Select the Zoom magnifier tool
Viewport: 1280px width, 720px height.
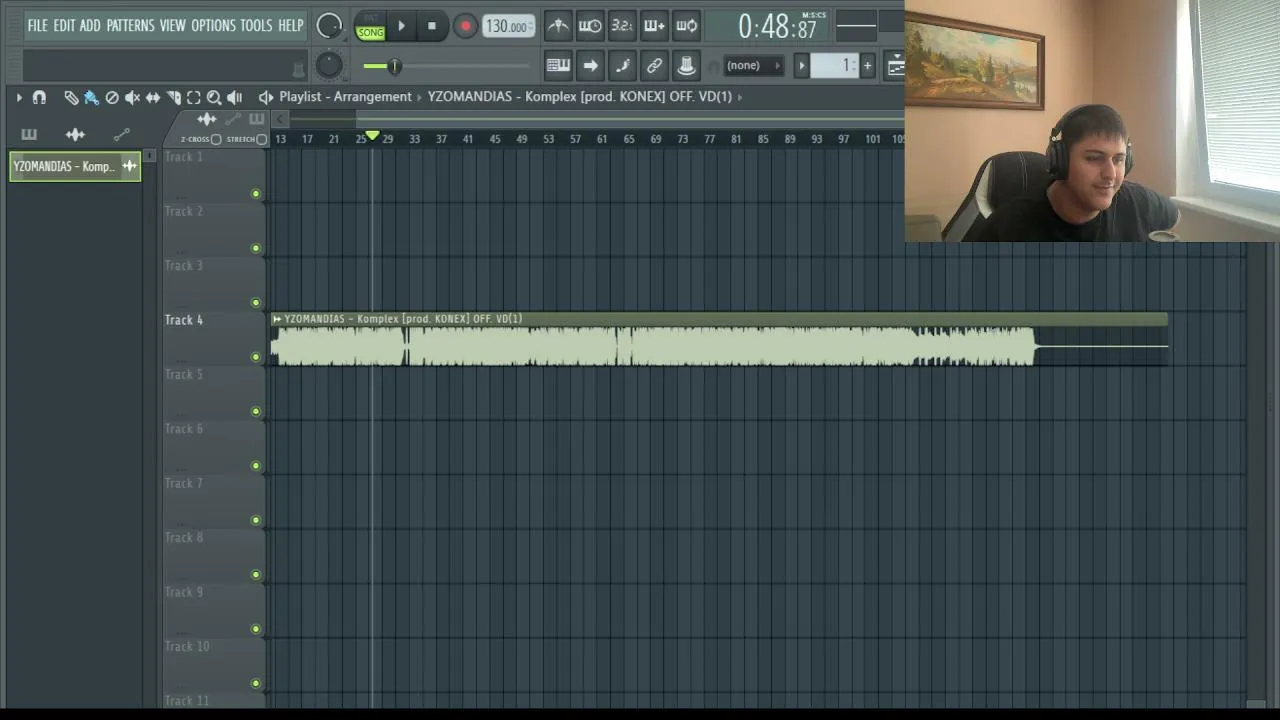(x=214, y=97)
